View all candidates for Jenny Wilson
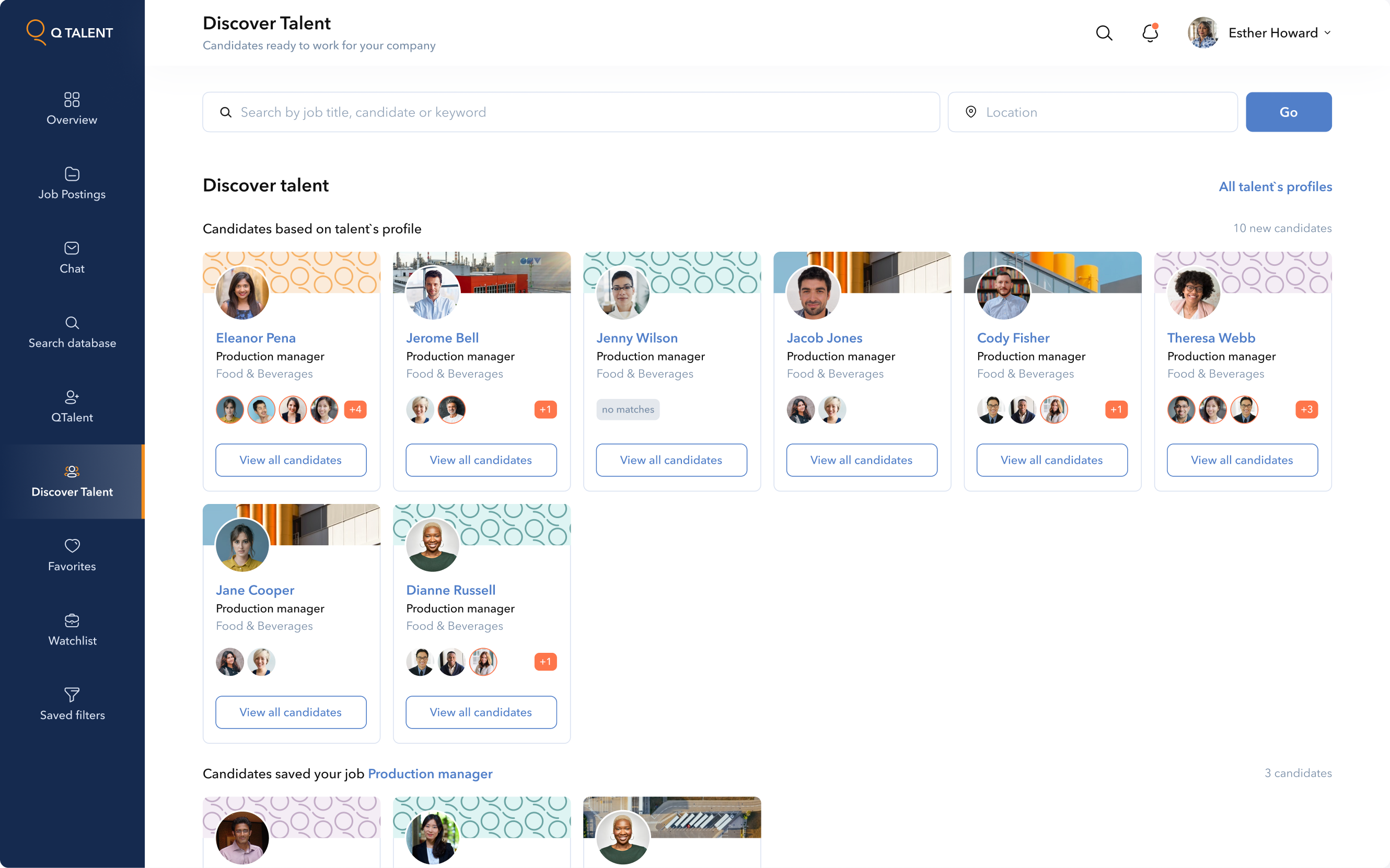 (671, 460)
